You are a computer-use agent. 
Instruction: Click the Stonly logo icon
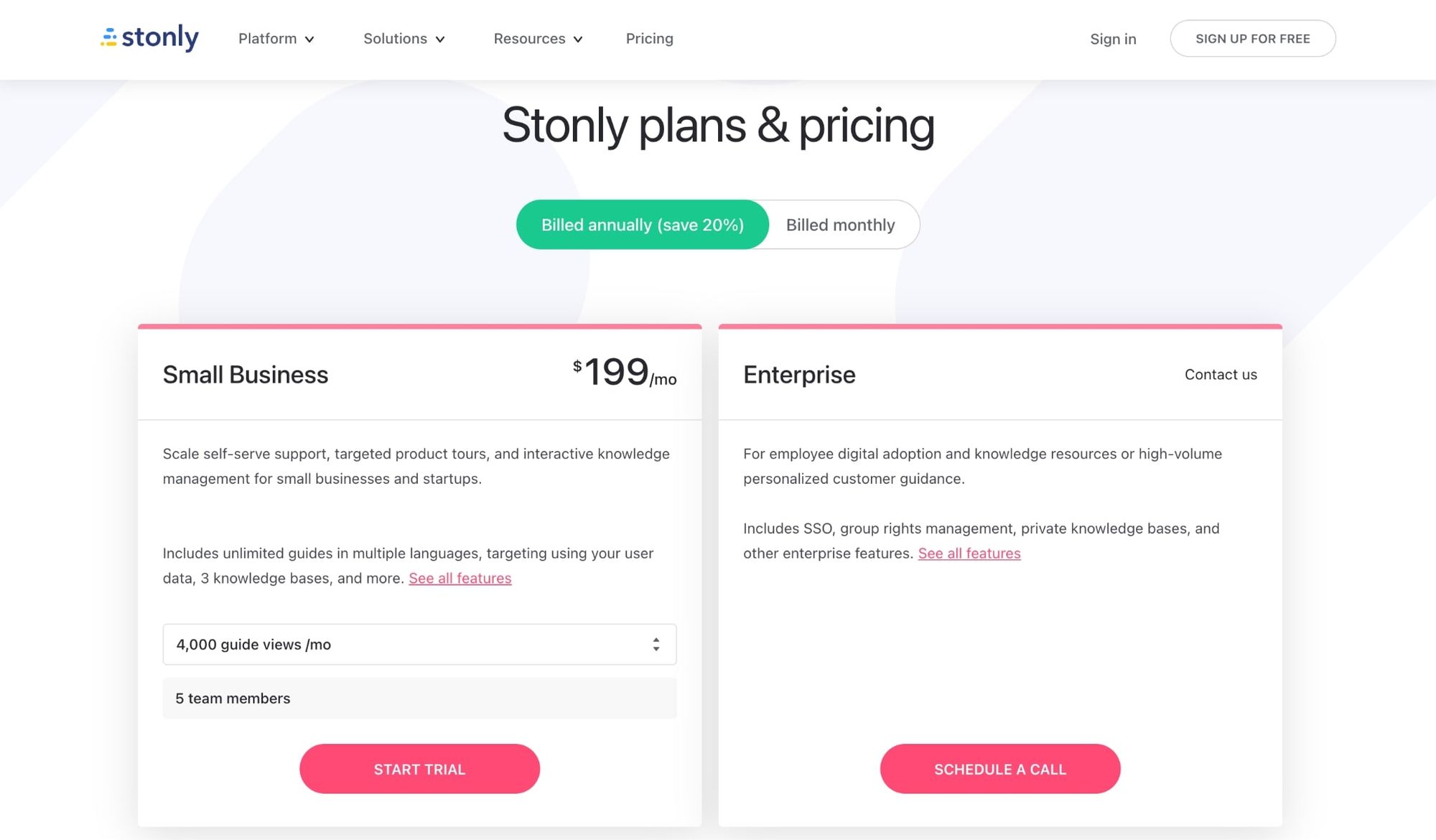(109, 37)
